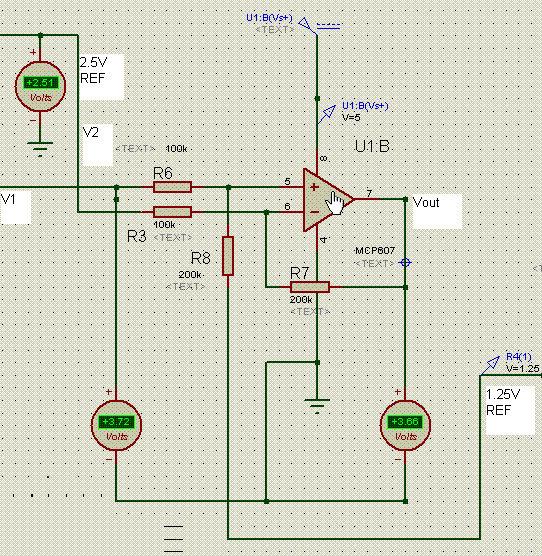Select the R3 resistor body
This screenshot has height=556, width=542.
pyautogui.click(x=173, y=212)
